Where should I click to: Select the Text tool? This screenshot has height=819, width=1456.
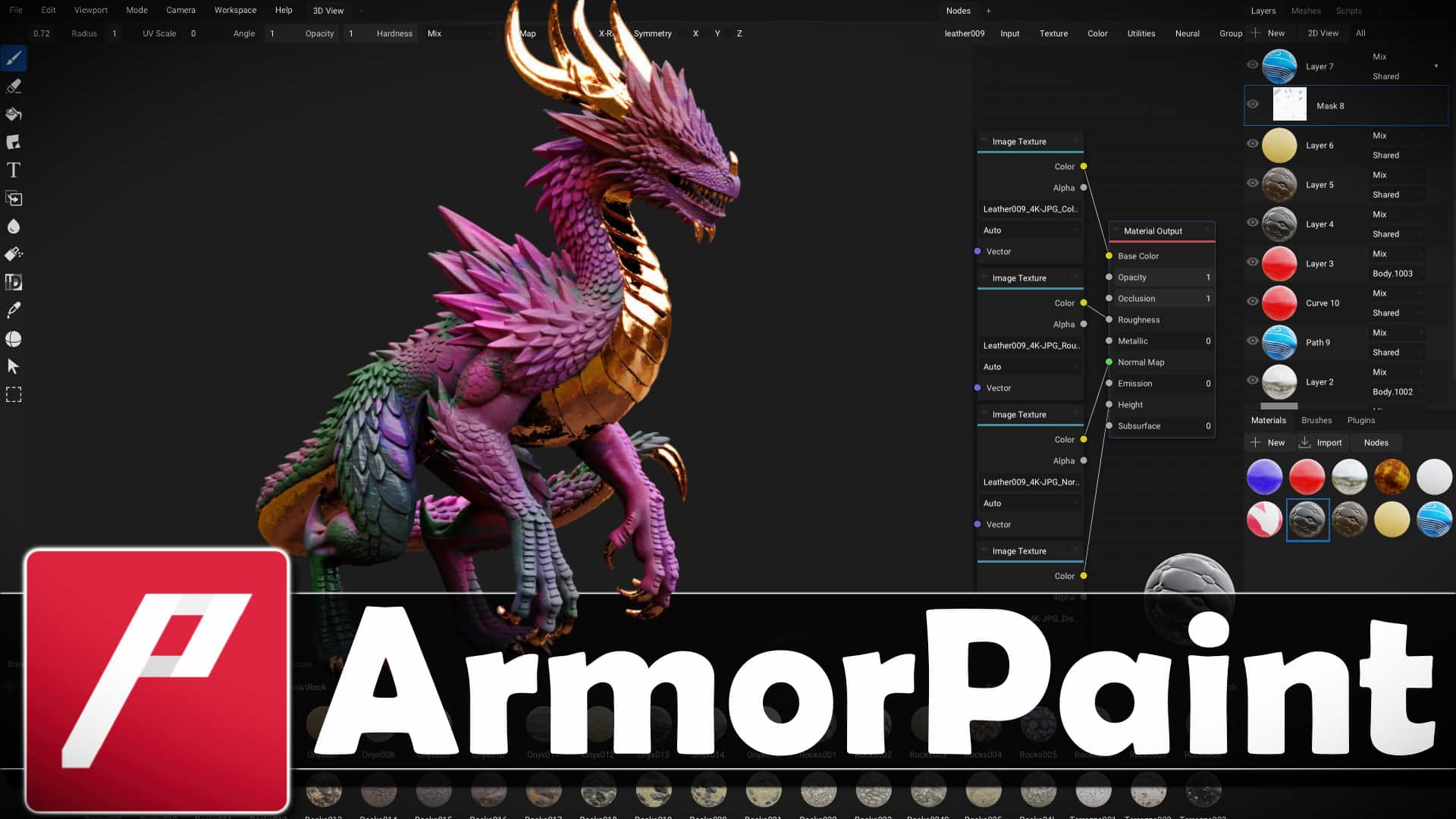pyautogui.click(x=14, y=171)
